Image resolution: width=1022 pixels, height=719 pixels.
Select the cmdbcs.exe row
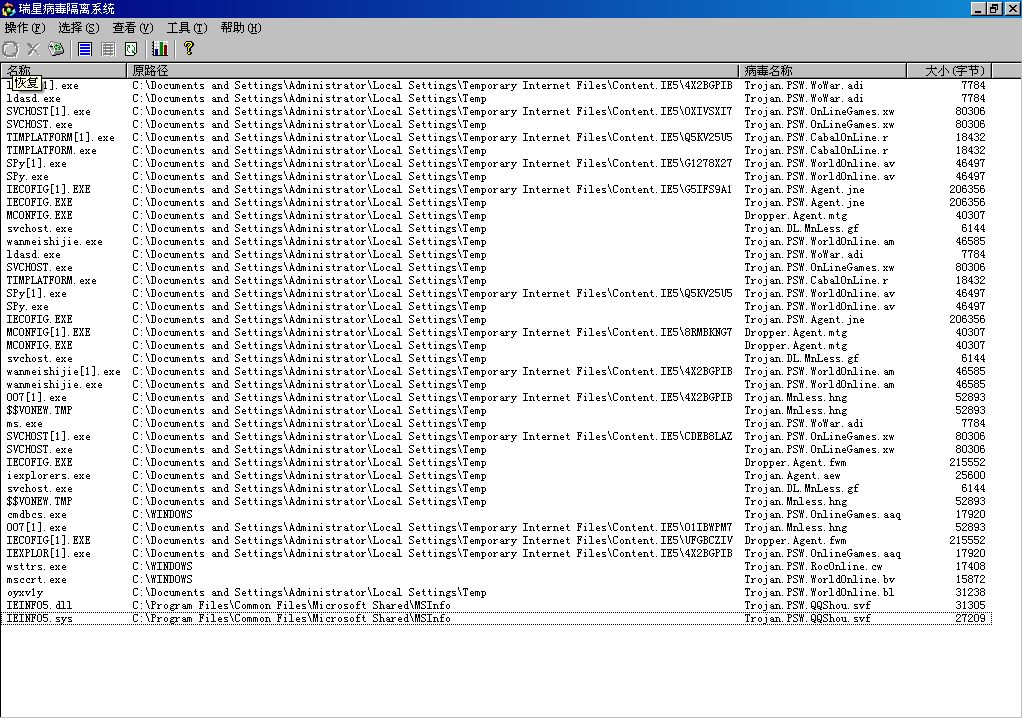pos(496,514)
